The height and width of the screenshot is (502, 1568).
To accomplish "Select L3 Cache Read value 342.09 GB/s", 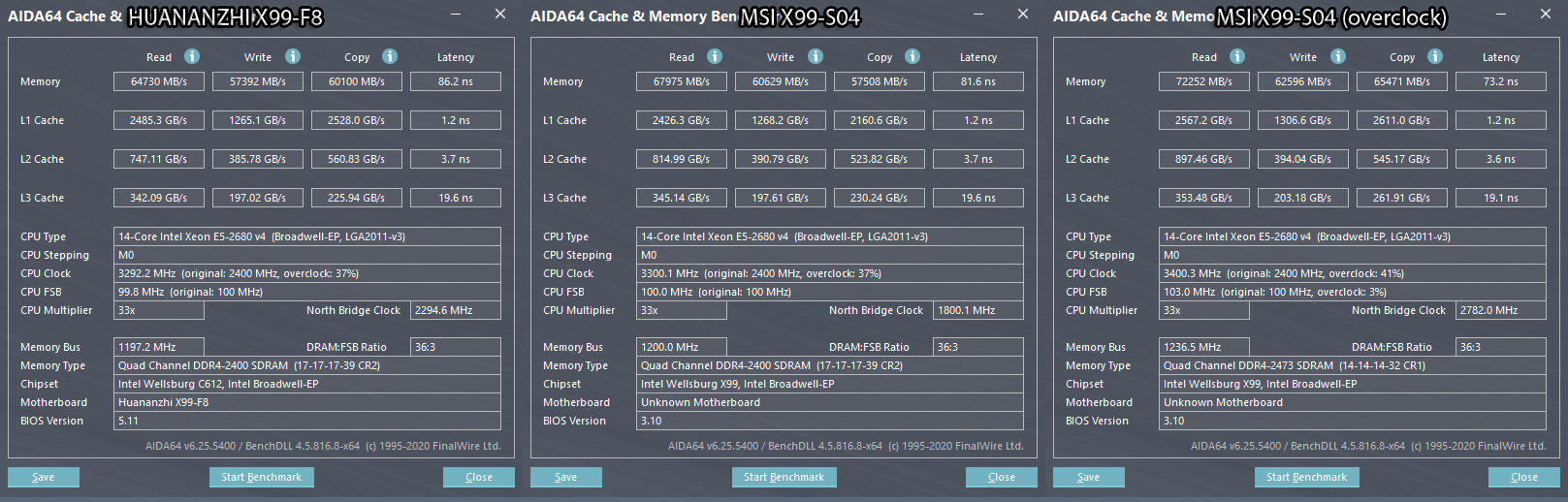I will coord(159,198).
